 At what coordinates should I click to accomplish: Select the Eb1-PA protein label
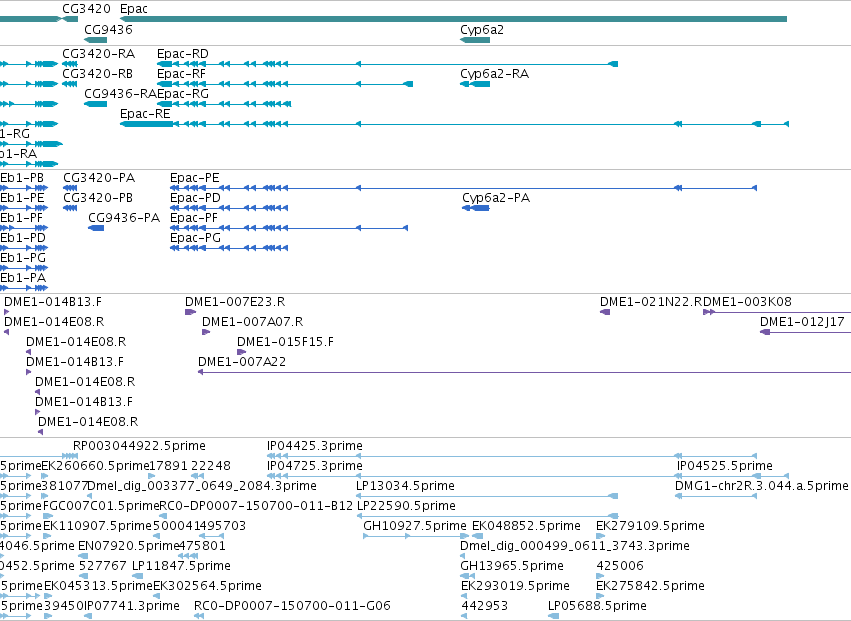coord(23,278)
